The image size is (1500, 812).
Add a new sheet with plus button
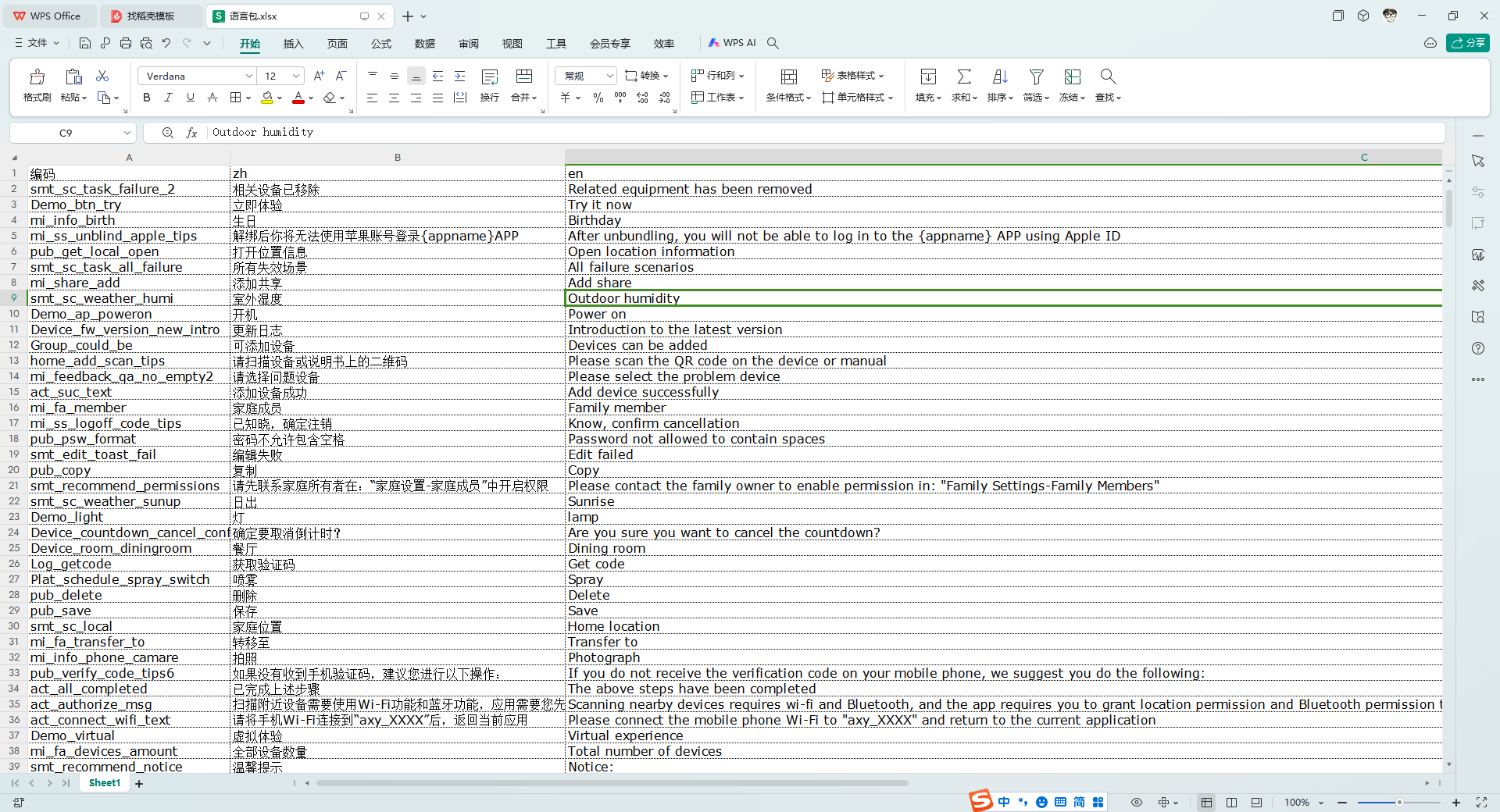pos(139,783)
